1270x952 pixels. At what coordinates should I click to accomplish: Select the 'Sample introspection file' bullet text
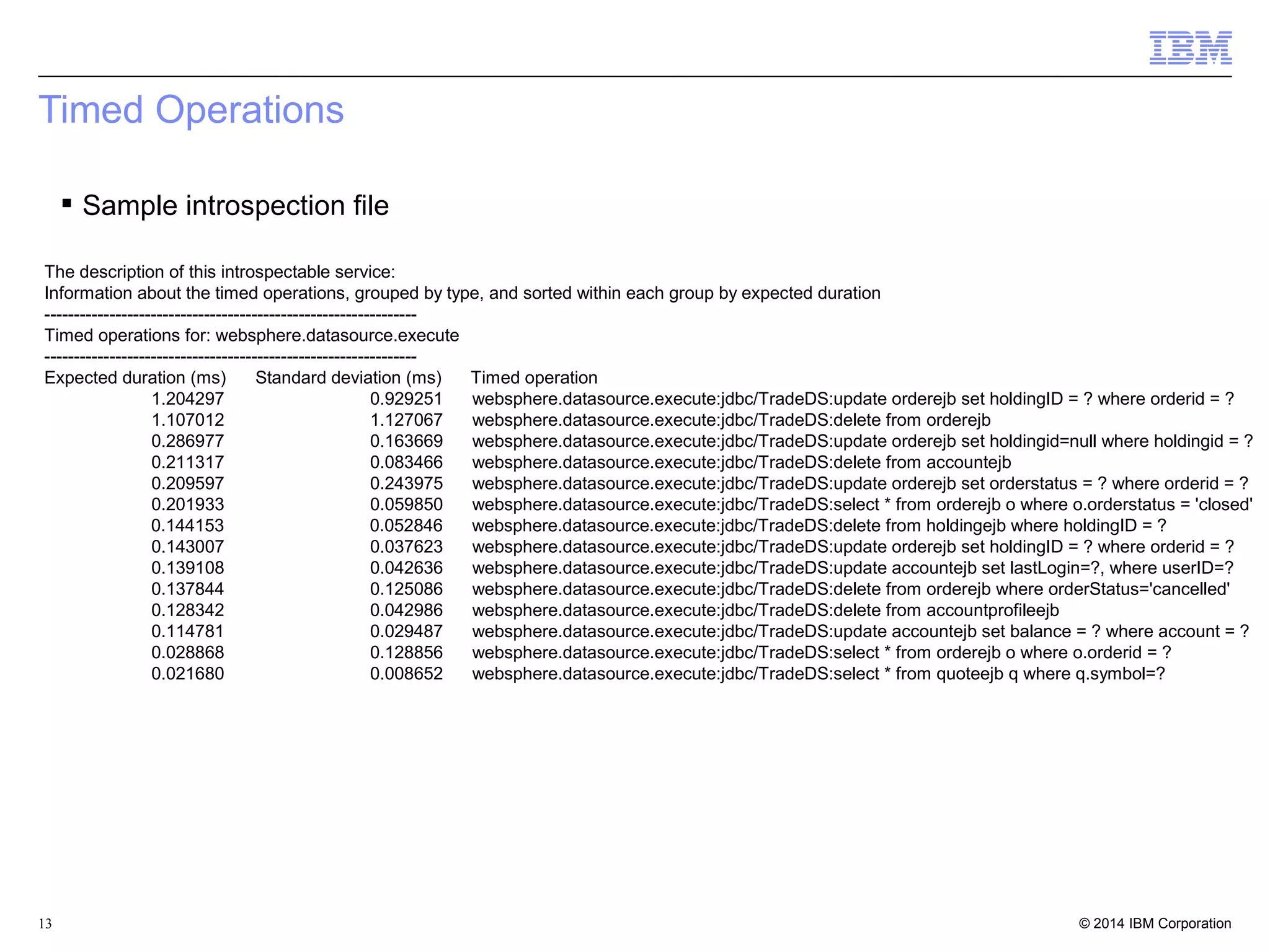(x=236, y=206)
